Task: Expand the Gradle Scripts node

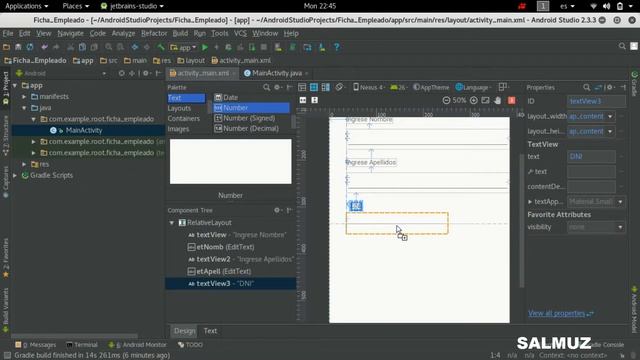Action: point(15,176)
